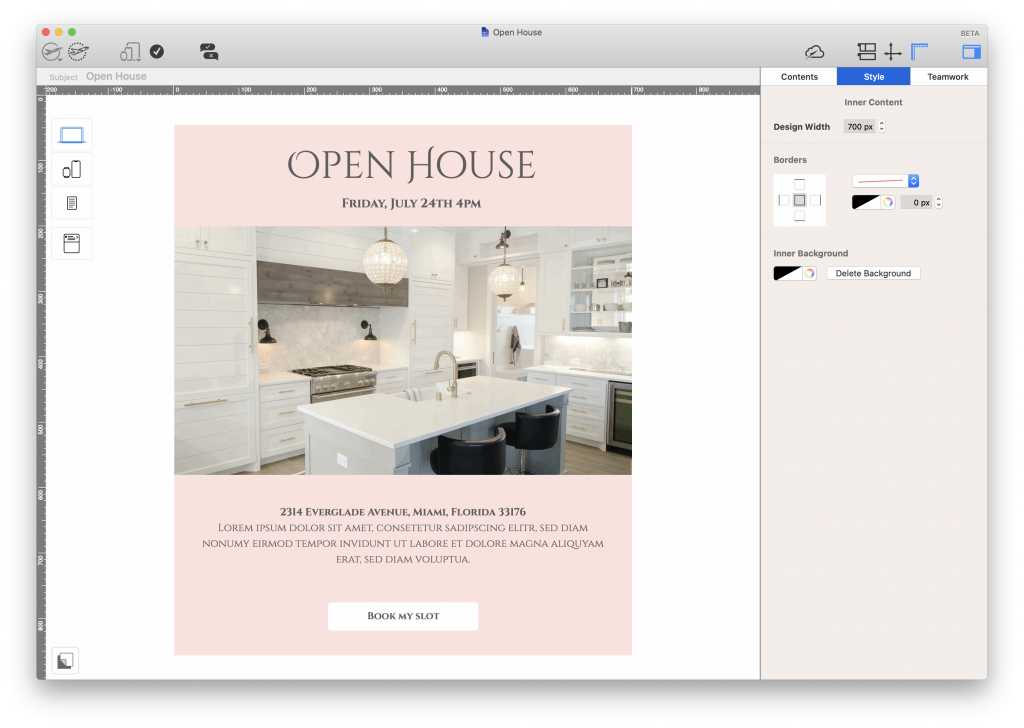
Task: Click the send test mail dotted airplane icon
Action: [x=78, y=51]
